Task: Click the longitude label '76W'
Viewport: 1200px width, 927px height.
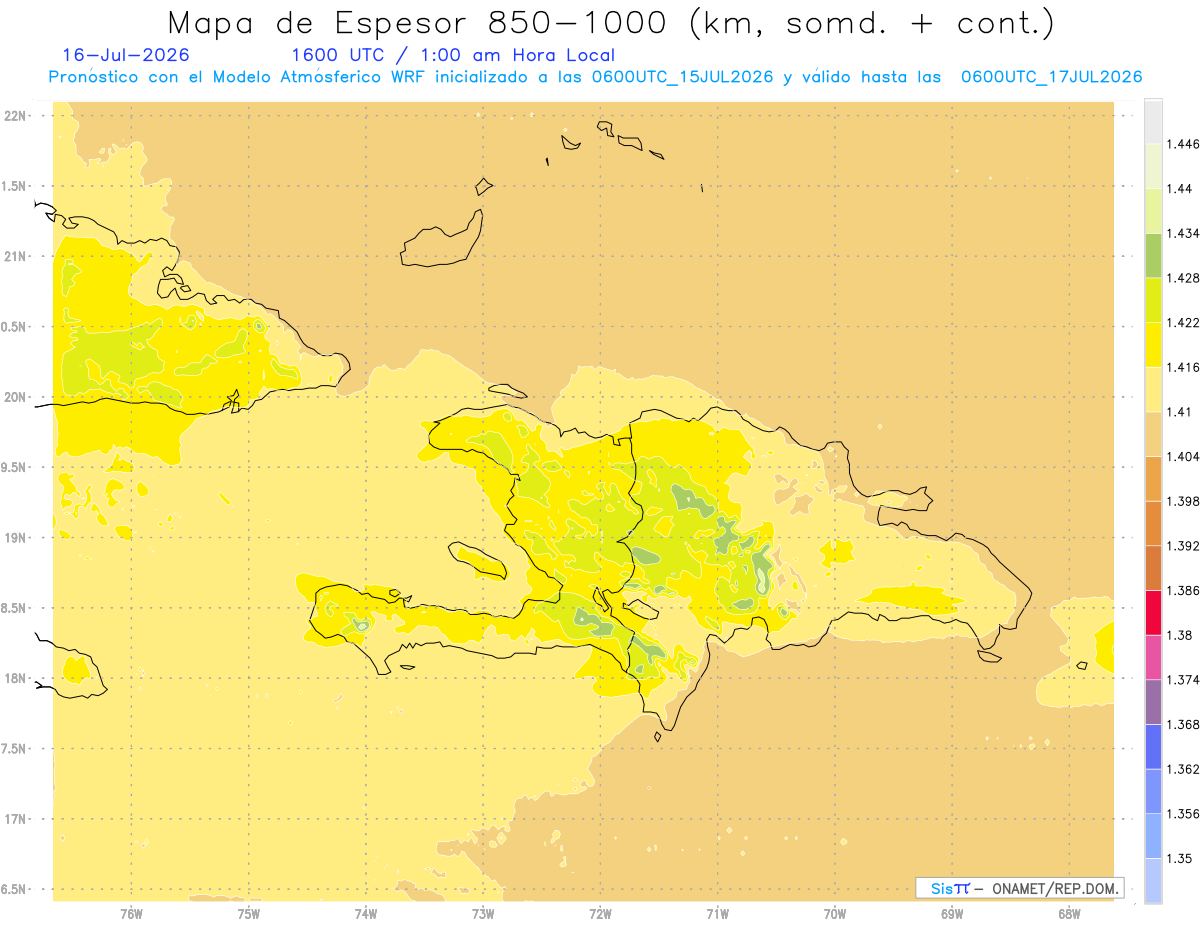Action: 131,913
